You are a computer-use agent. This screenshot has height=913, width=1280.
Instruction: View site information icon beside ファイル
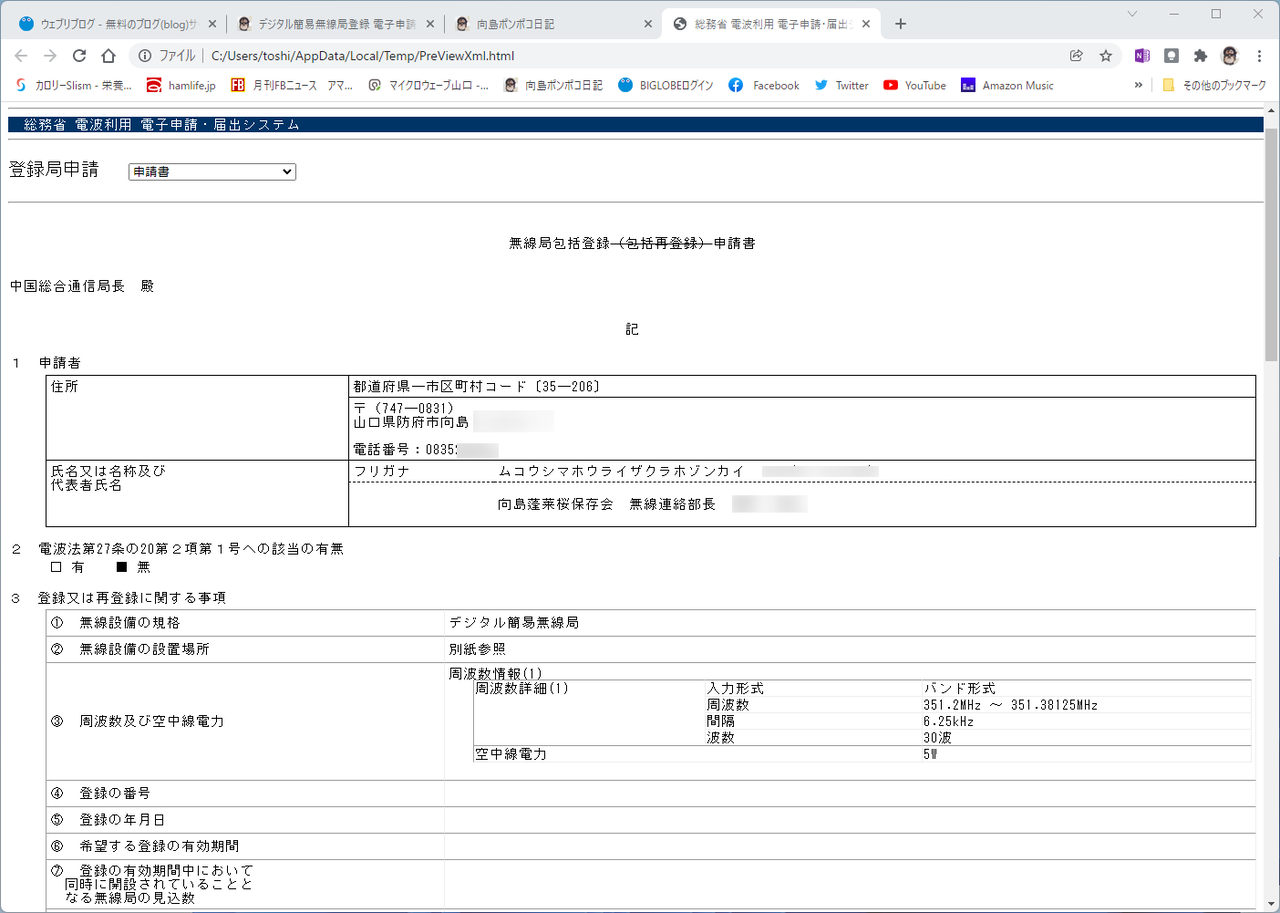pyautogui.click(x=145, y=56)
